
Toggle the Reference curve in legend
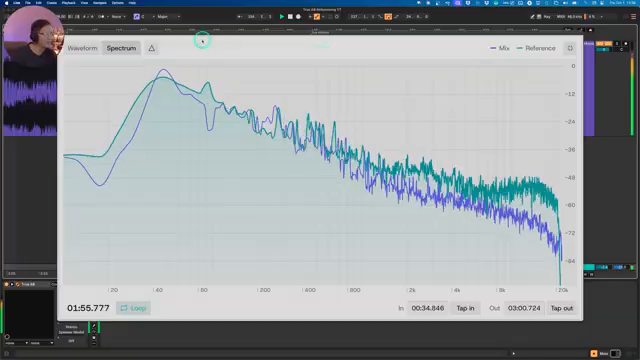536,48
